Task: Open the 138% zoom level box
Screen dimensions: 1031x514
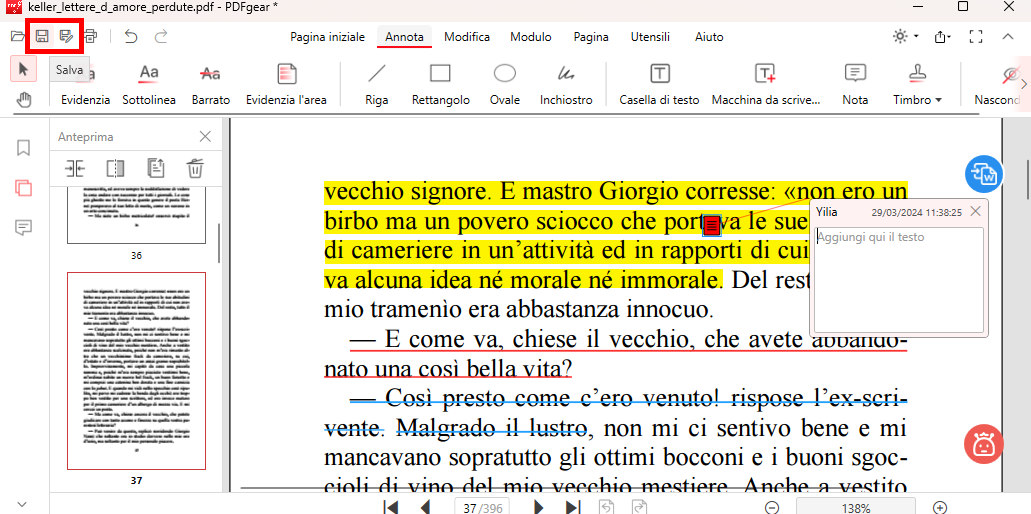Action: [857, 507]
